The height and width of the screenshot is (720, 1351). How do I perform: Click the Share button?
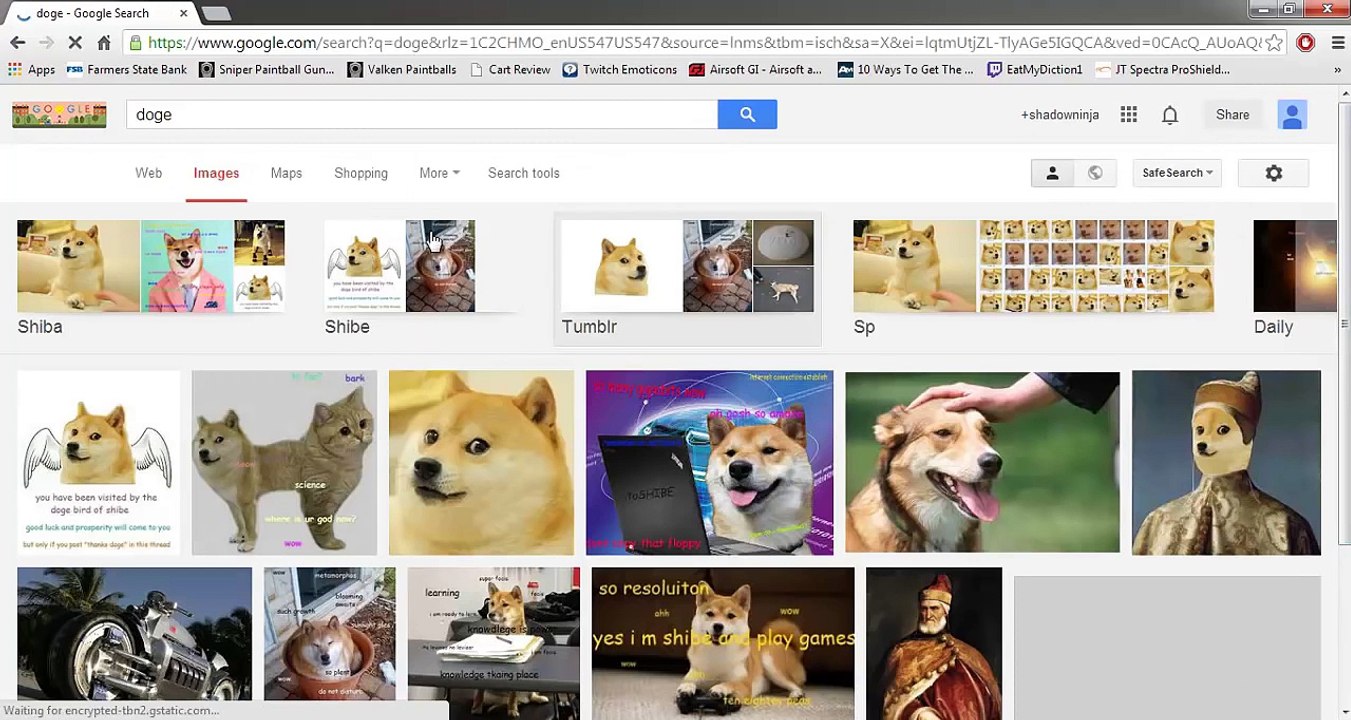tap(1232, 115)
